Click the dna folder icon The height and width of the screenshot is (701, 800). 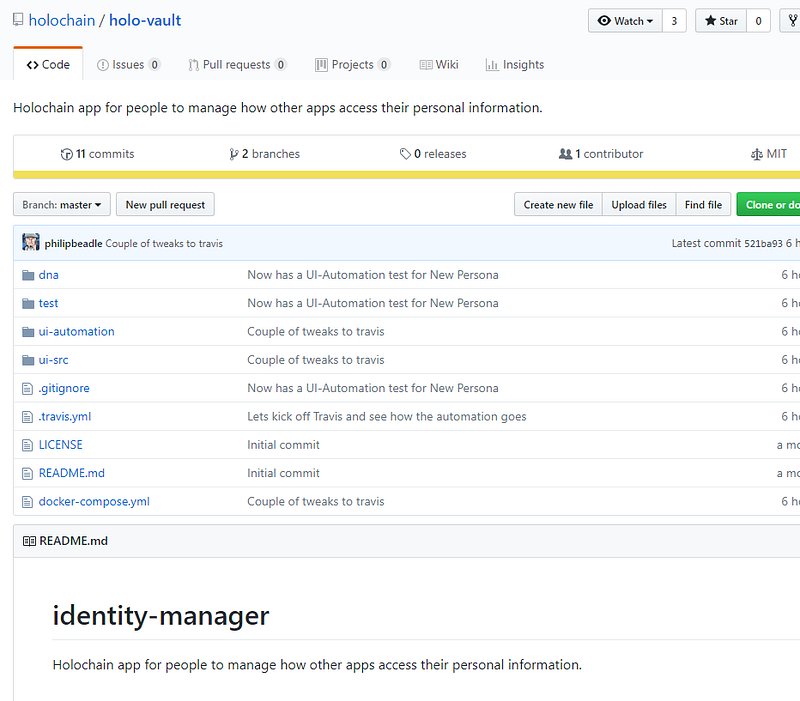coord(28,275)
